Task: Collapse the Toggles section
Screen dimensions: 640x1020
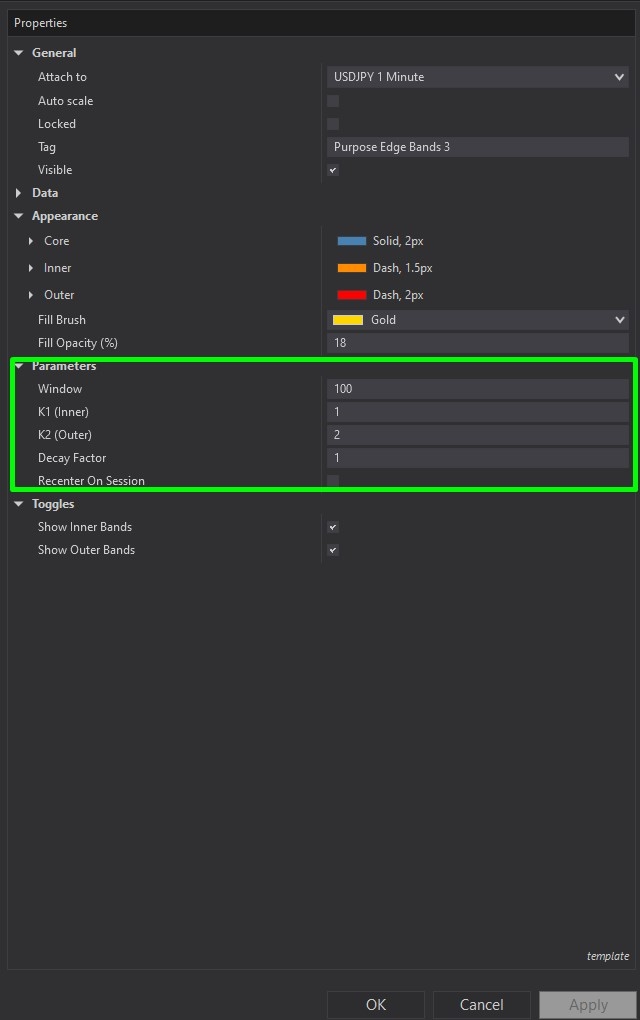Action: click(x=18, y=503)
